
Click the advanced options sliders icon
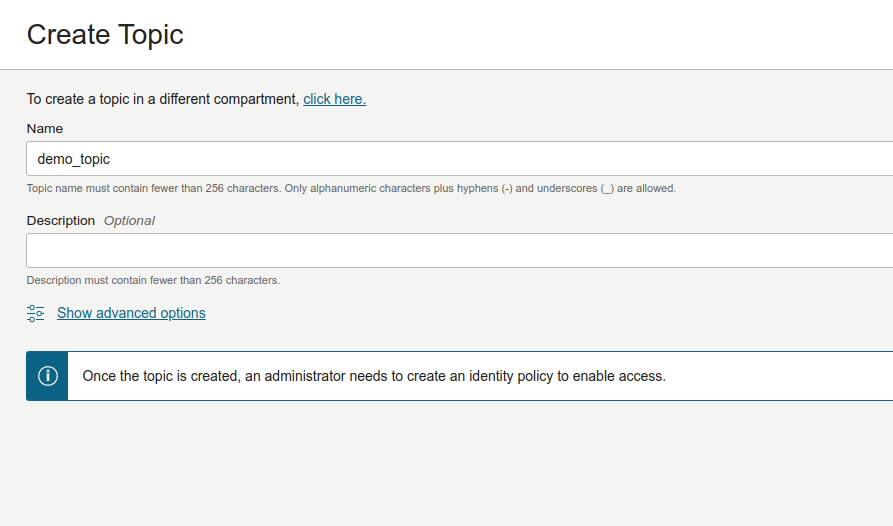tap(36, 313)
